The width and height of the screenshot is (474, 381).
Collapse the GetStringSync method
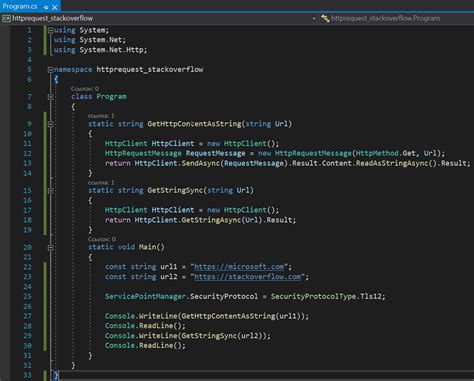[51, 191]
